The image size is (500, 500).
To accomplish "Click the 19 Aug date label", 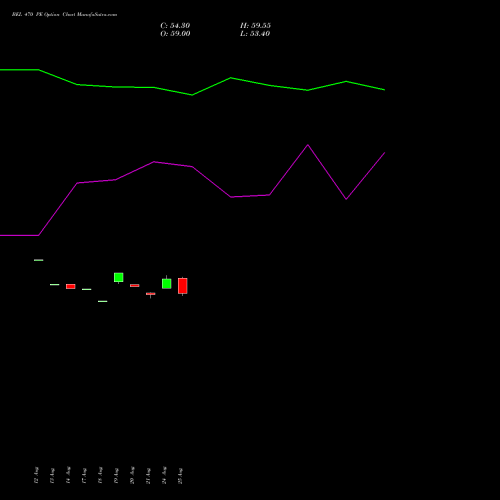I will (116, 475).
